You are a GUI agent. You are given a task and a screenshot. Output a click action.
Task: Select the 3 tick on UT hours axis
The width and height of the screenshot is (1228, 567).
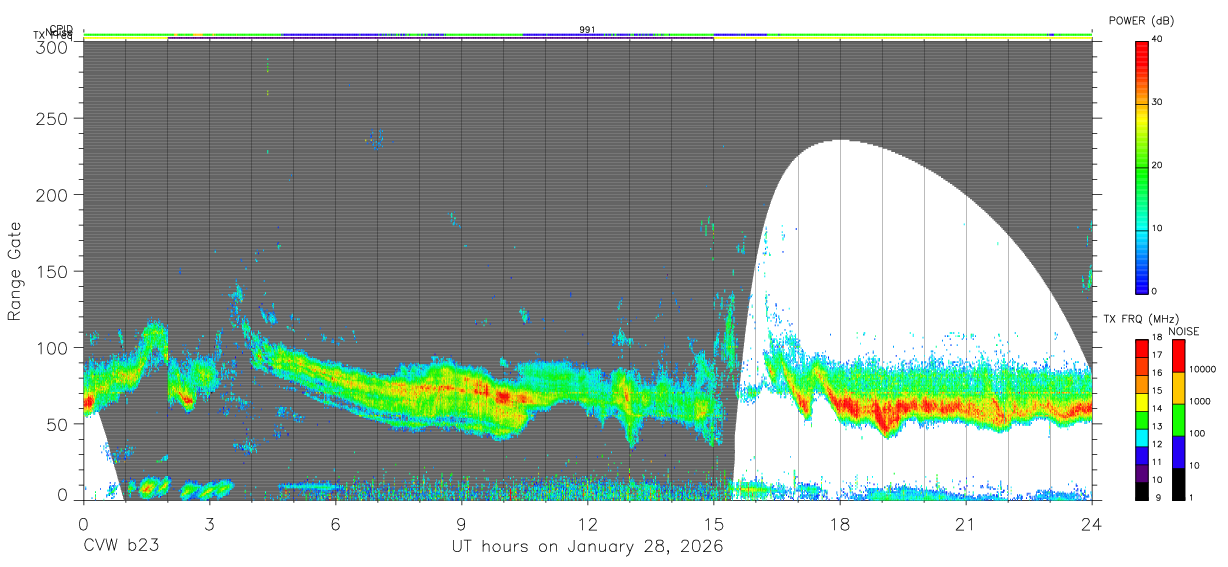pos(209,524)
